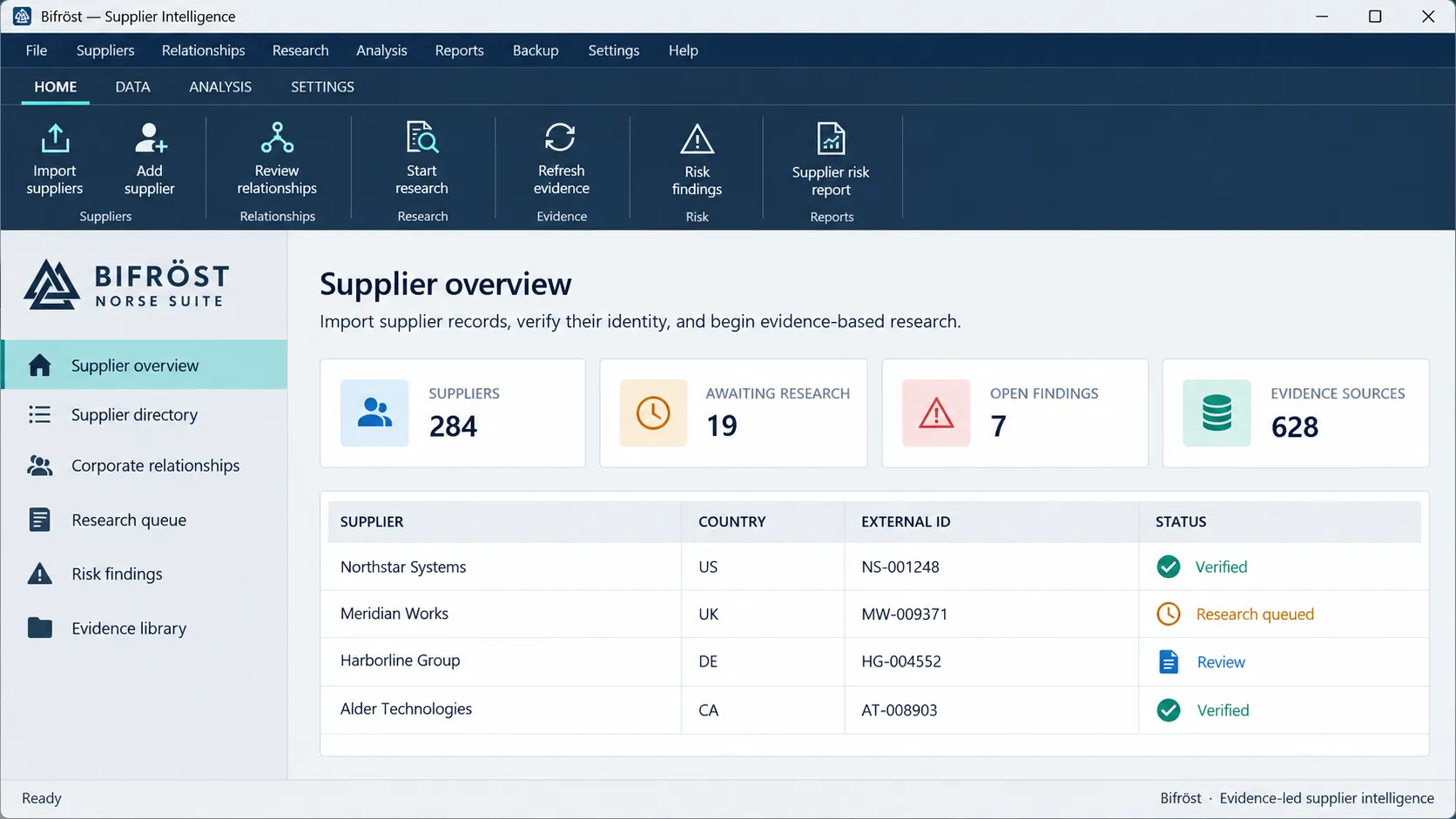1456x819 pixels.
Task: Click the Import suppliers ribbon icon
Action: [x=55, y=138]
